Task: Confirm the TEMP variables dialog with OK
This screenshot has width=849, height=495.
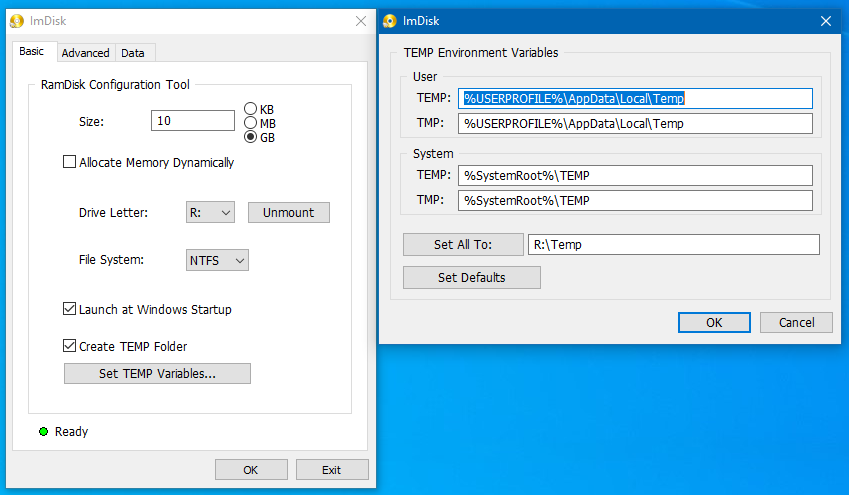Action: point(714,323)
